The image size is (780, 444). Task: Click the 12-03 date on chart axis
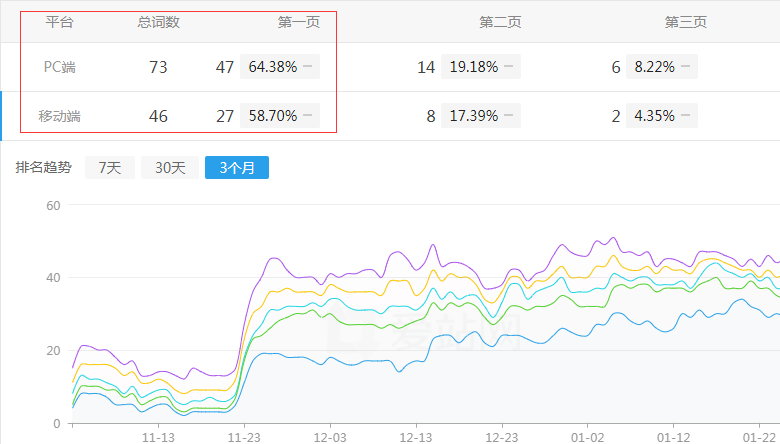[330, 437]
